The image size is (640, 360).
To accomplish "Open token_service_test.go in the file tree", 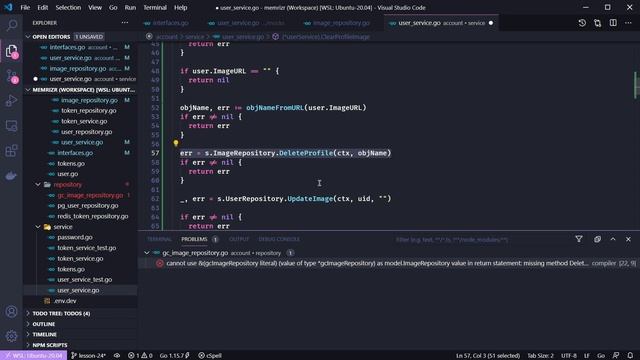I will click(x=87, y=248).
